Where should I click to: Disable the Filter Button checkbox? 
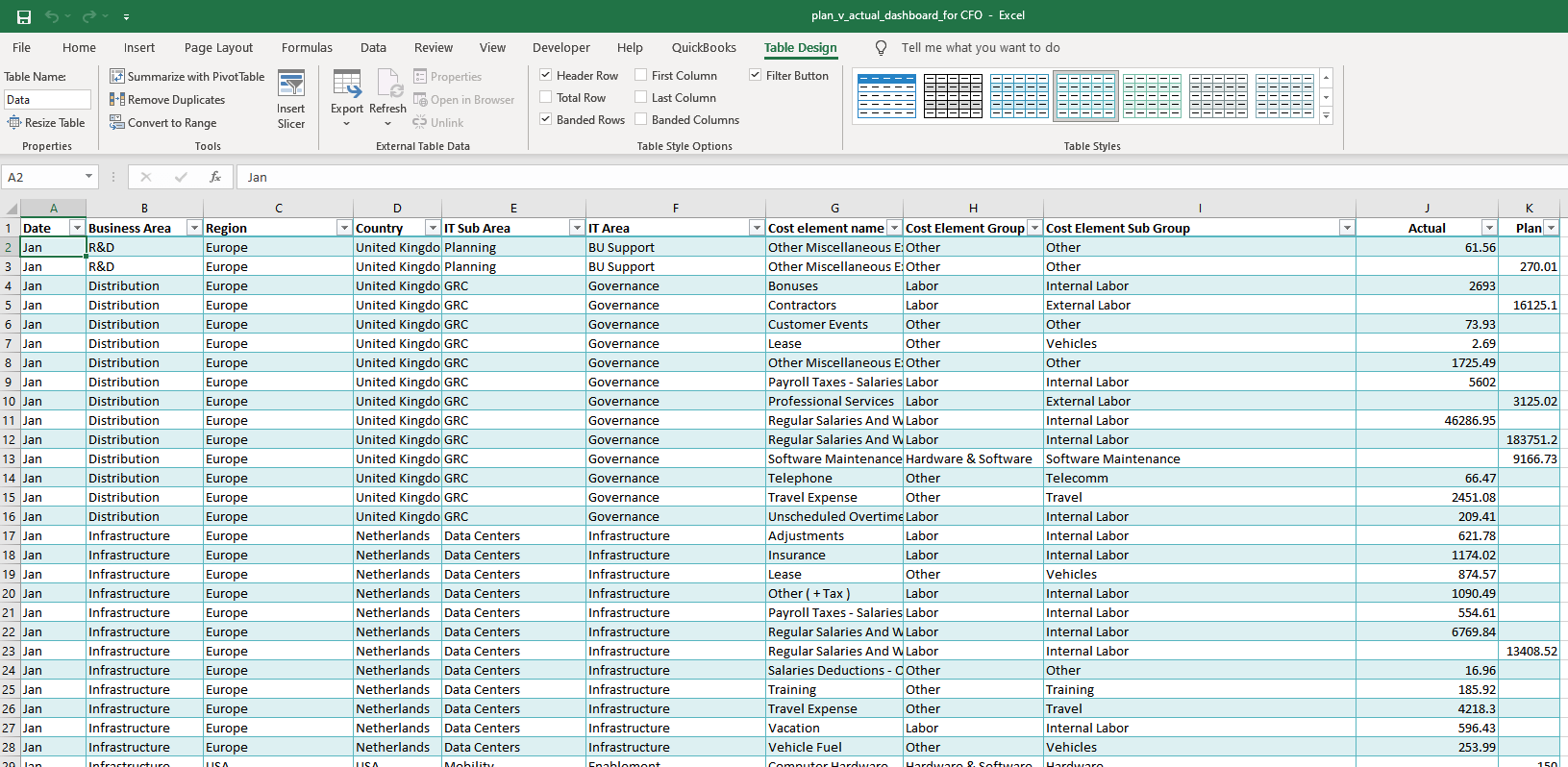coord(756,75)
